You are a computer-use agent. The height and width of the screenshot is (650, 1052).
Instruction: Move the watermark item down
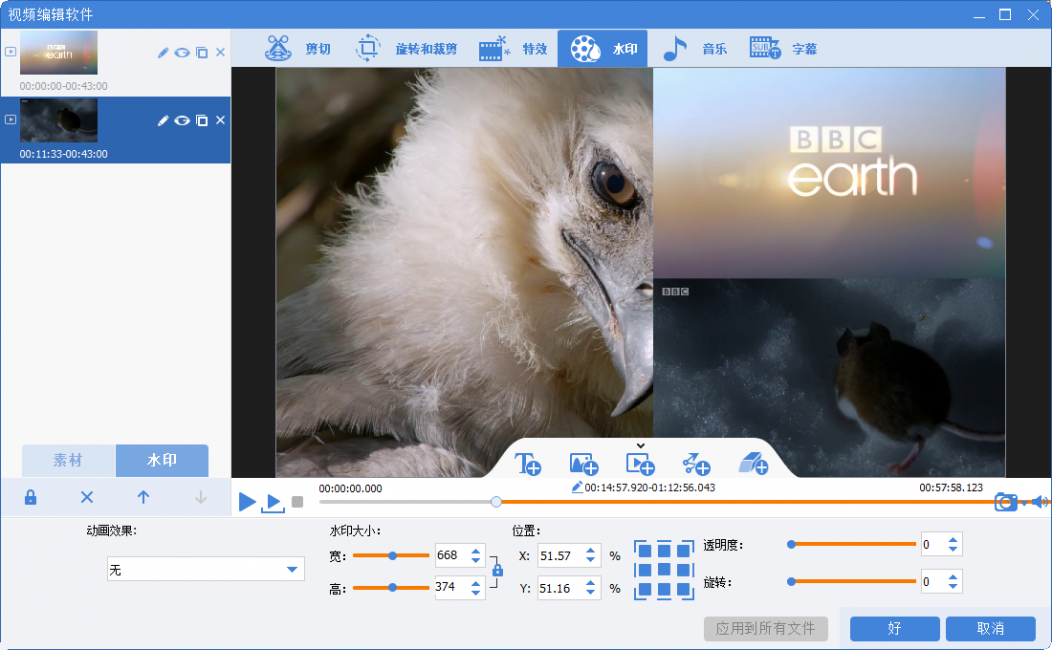(200, 498)
